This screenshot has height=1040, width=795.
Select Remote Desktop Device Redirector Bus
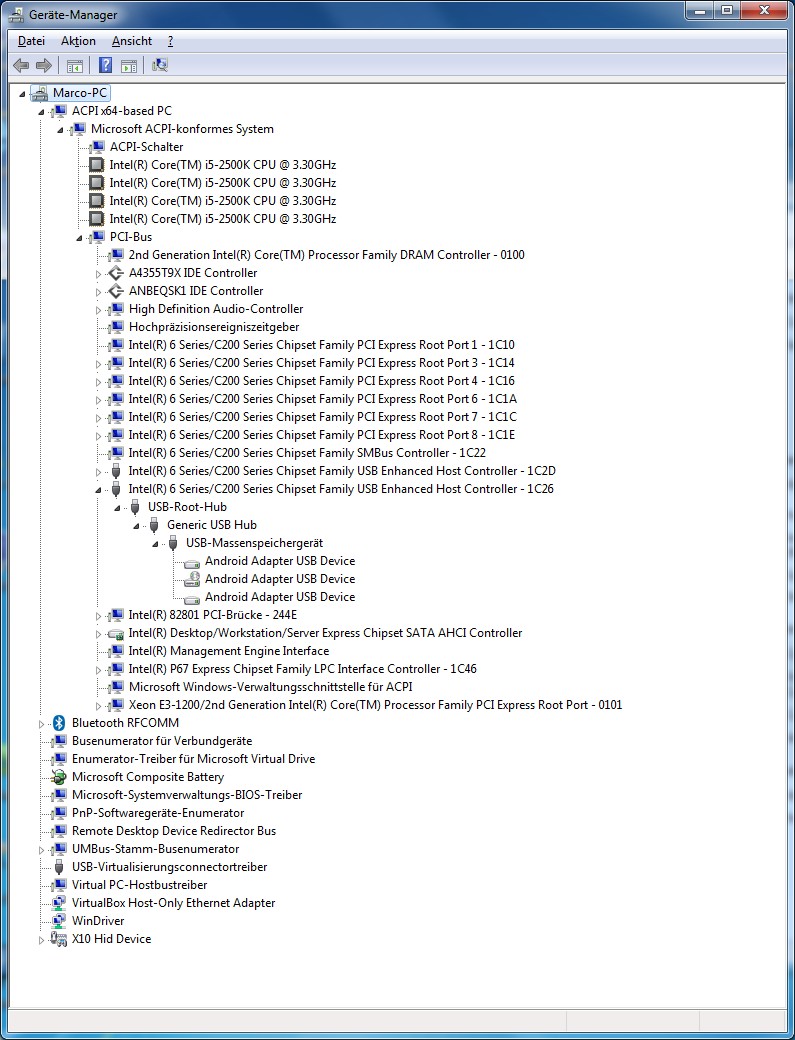pyautogui.click(x=174, y=830)
